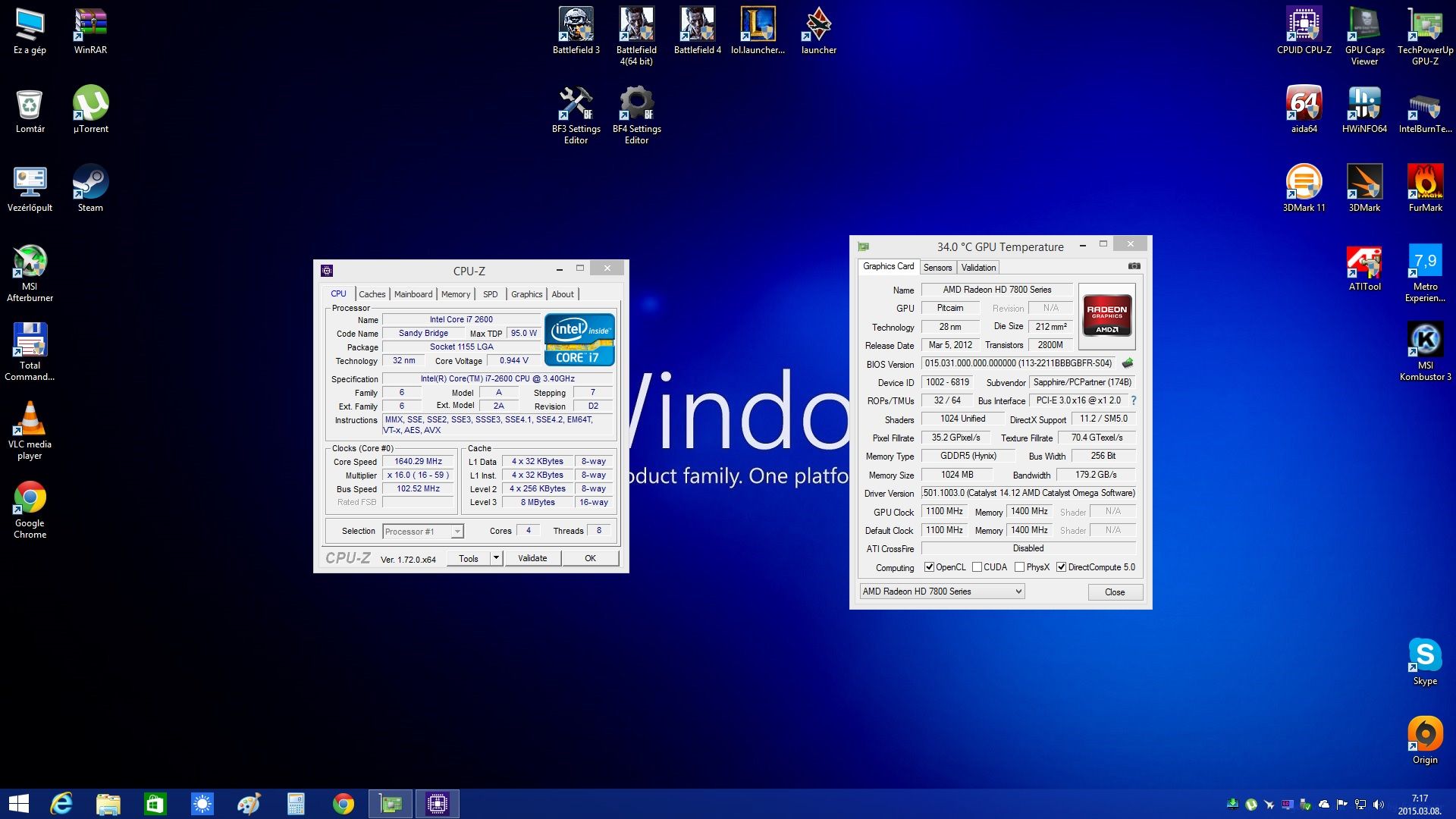Click the Radeon Graphics logo in GPU-Z

pyautogui.click(x=1106, y=315)
